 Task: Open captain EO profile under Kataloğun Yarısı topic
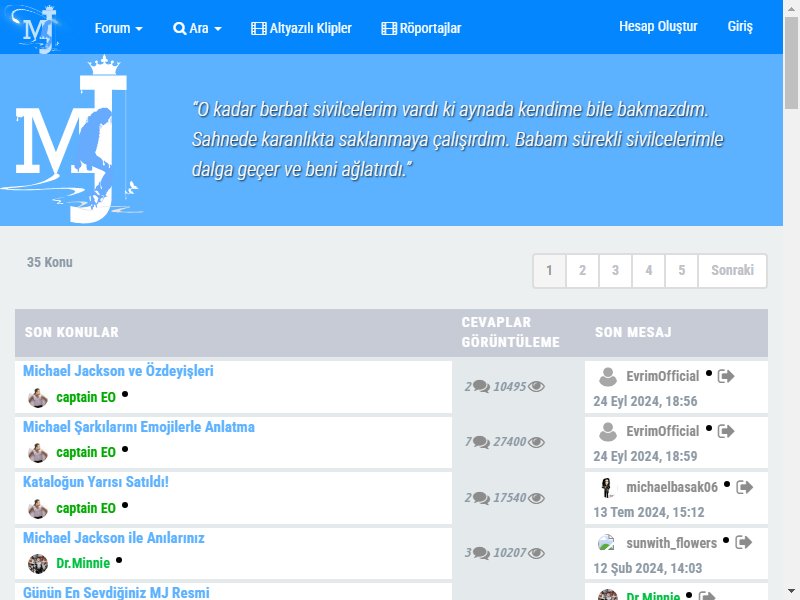tap(86, 509)
